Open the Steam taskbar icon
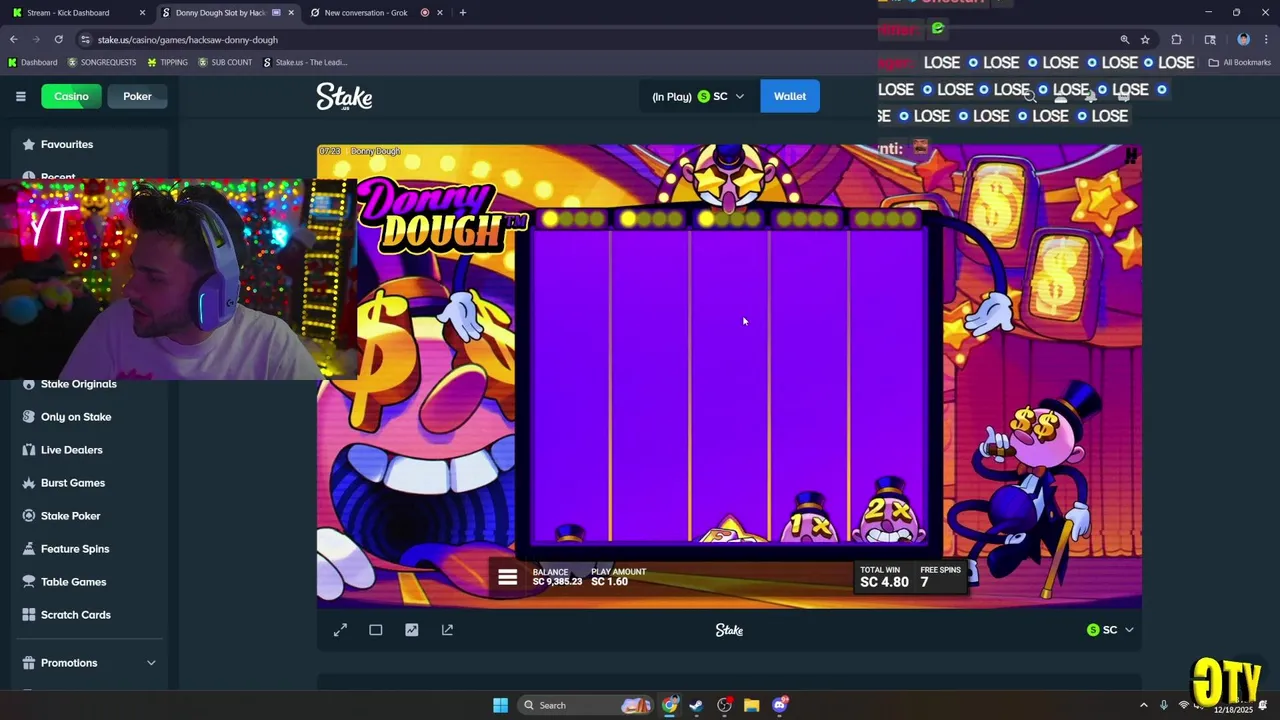1280x720 pixels. coord(696,705)
